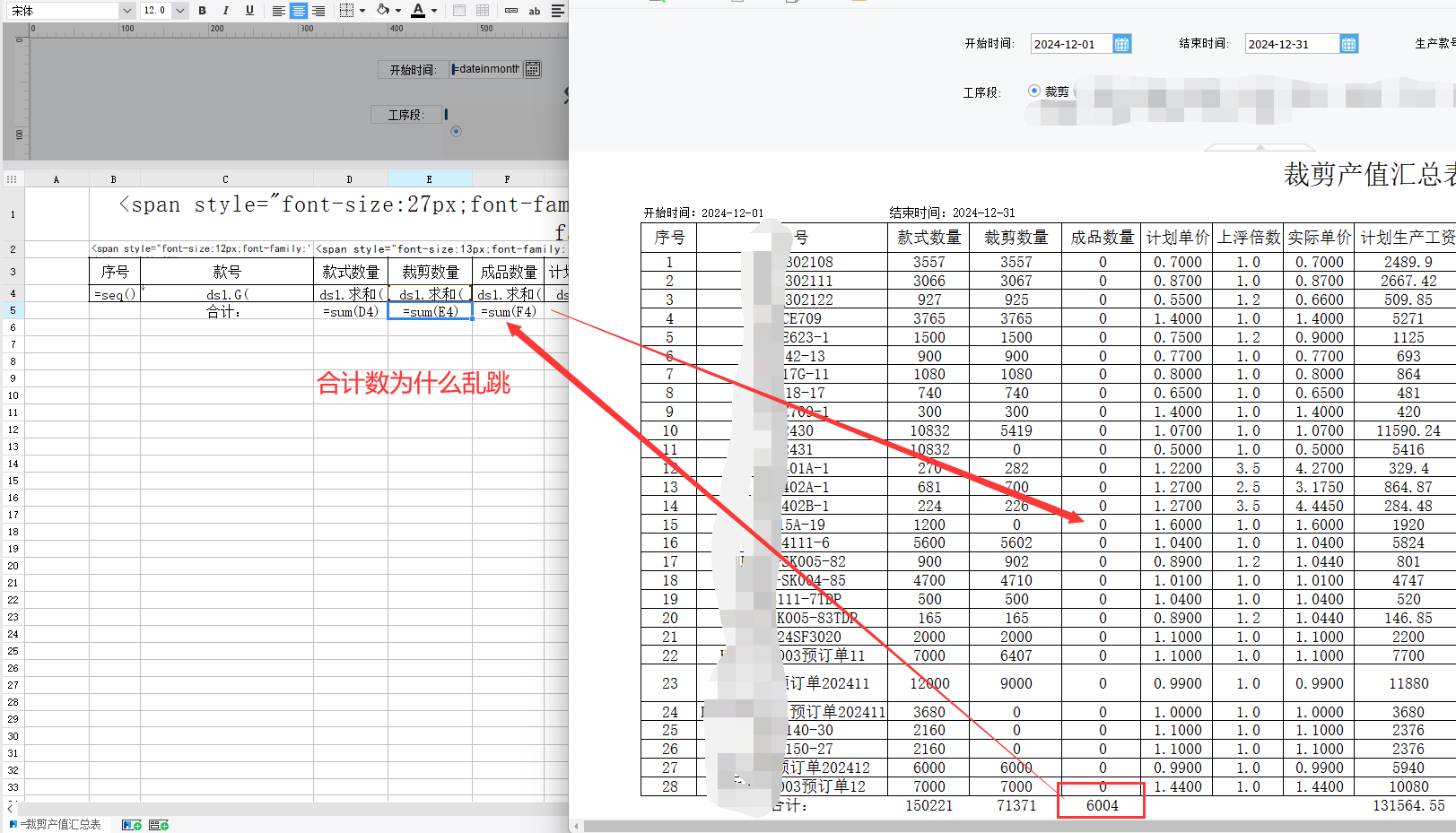Select column E header in the grid

[430, 179]
